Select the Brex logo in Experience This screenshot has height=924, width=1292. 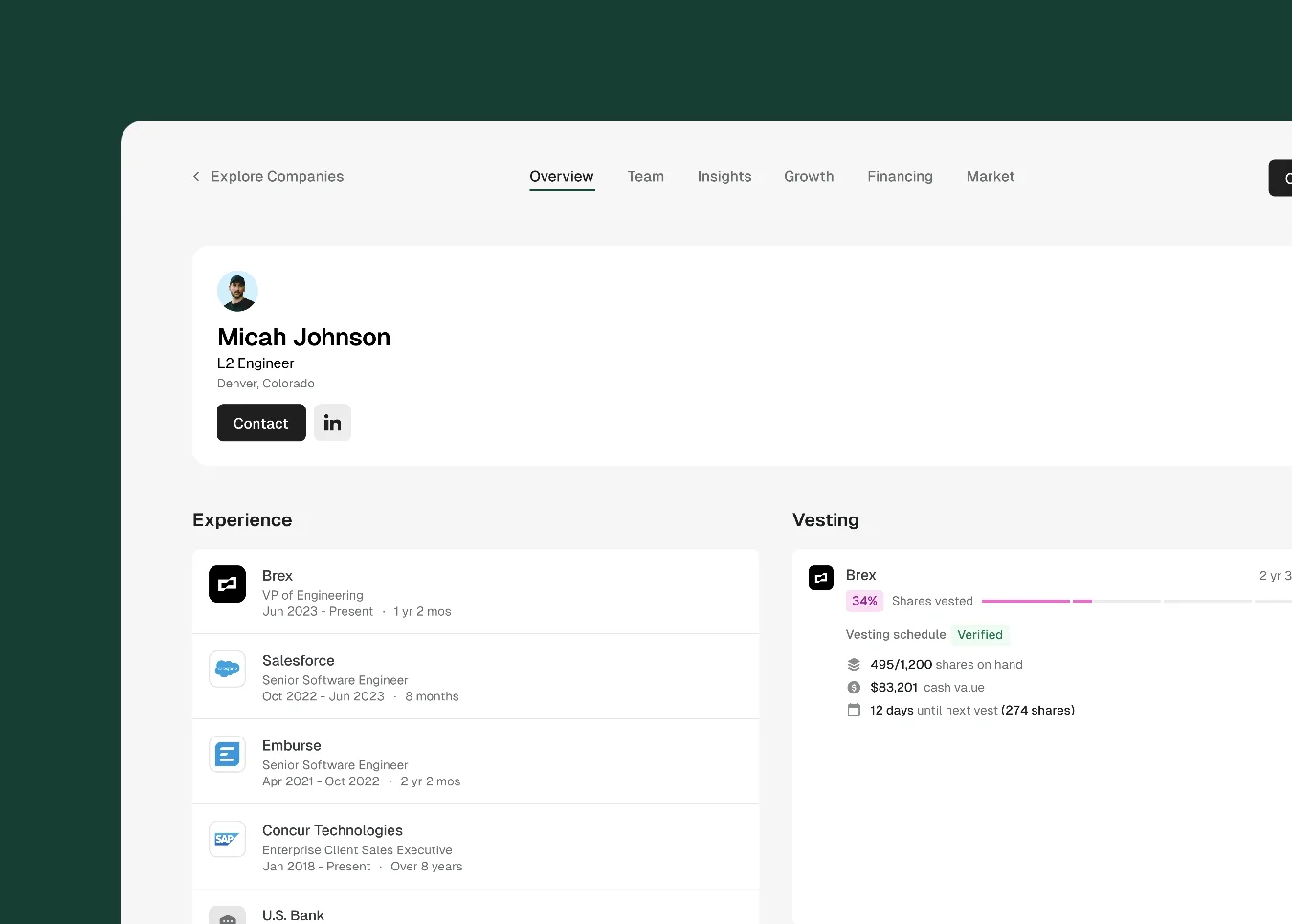click(227, 583)
